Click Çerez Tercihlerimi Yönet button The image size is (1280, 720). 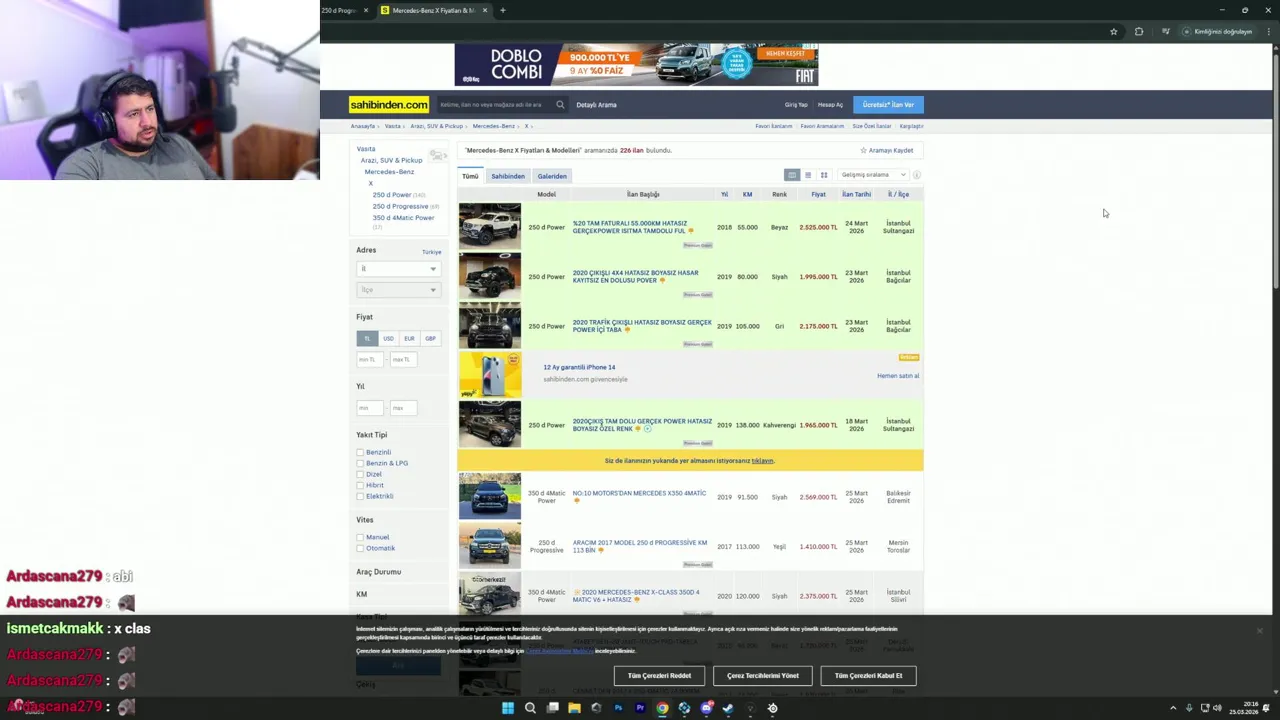[x=763, y=676]
